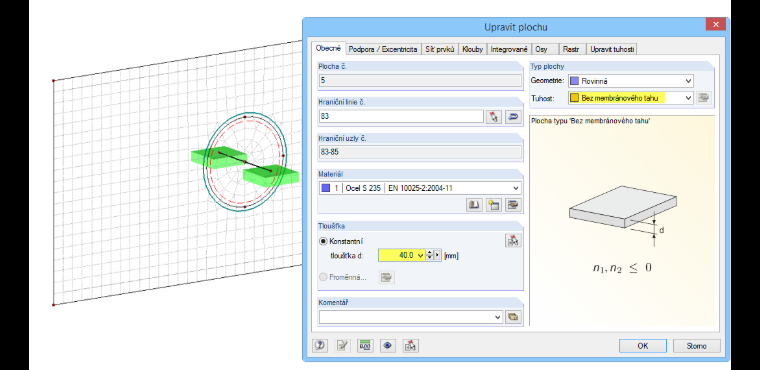Image resolution: width=760 pixels, height=370 pixels.
Task: Click the blue Geometrie color swatch
Action: click(574, 81)
